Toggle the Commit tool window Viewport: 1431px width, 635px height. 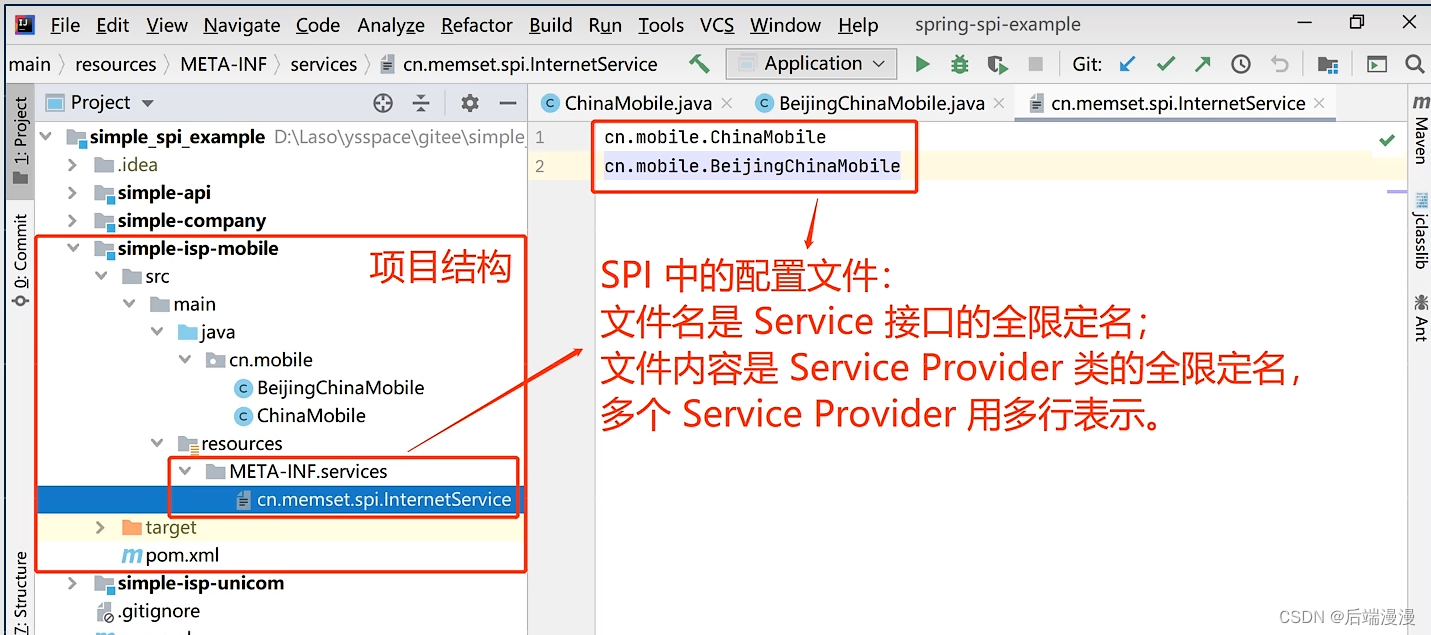20,259
